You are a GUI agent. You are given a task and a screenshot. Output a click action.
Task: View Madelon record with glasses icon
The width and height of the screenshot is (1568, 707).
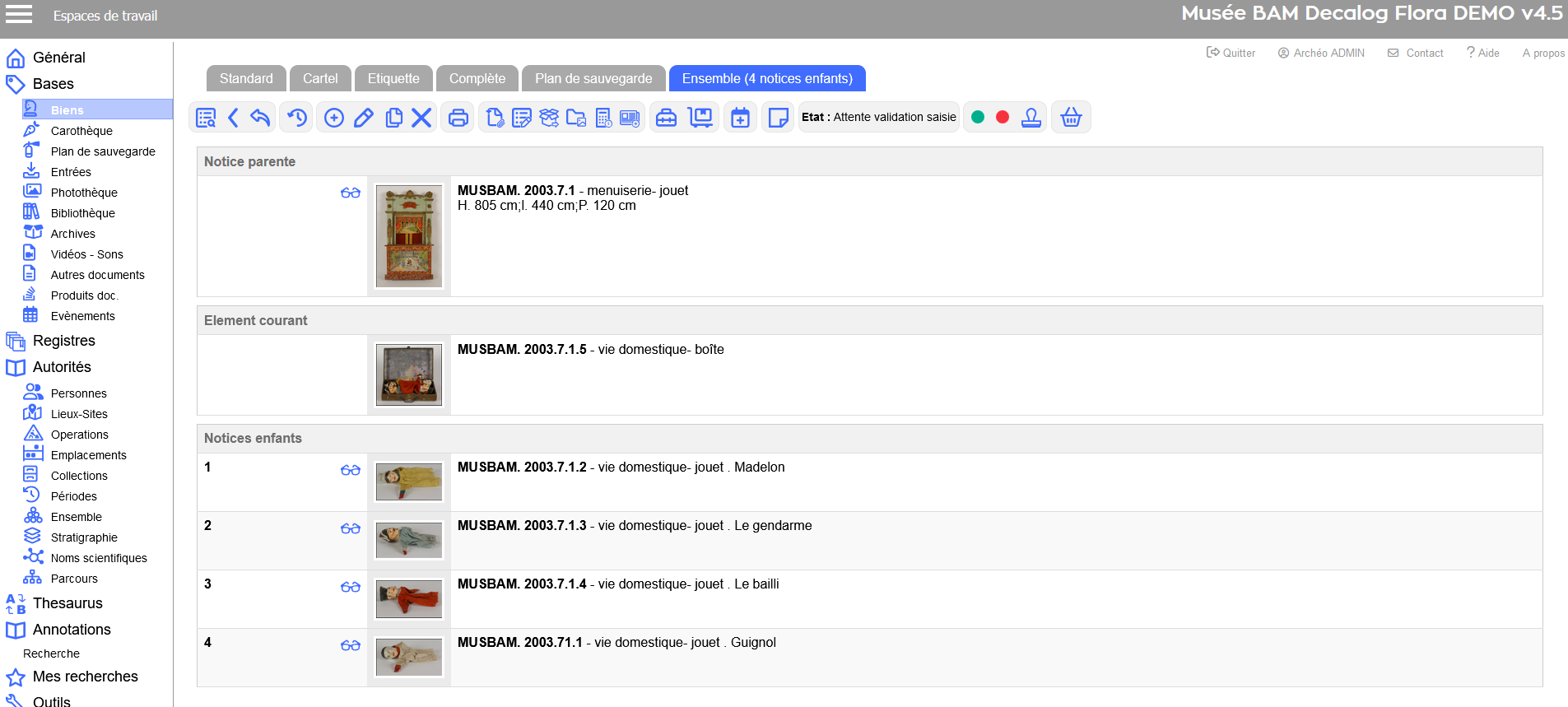pyautogui.click(x=351, y=470)
